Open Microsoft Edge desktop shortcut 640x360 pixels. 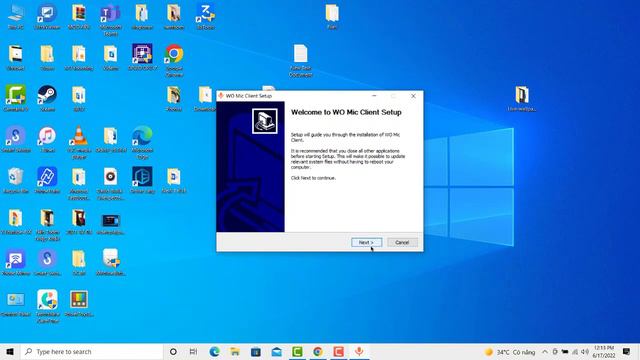point(142,142)
